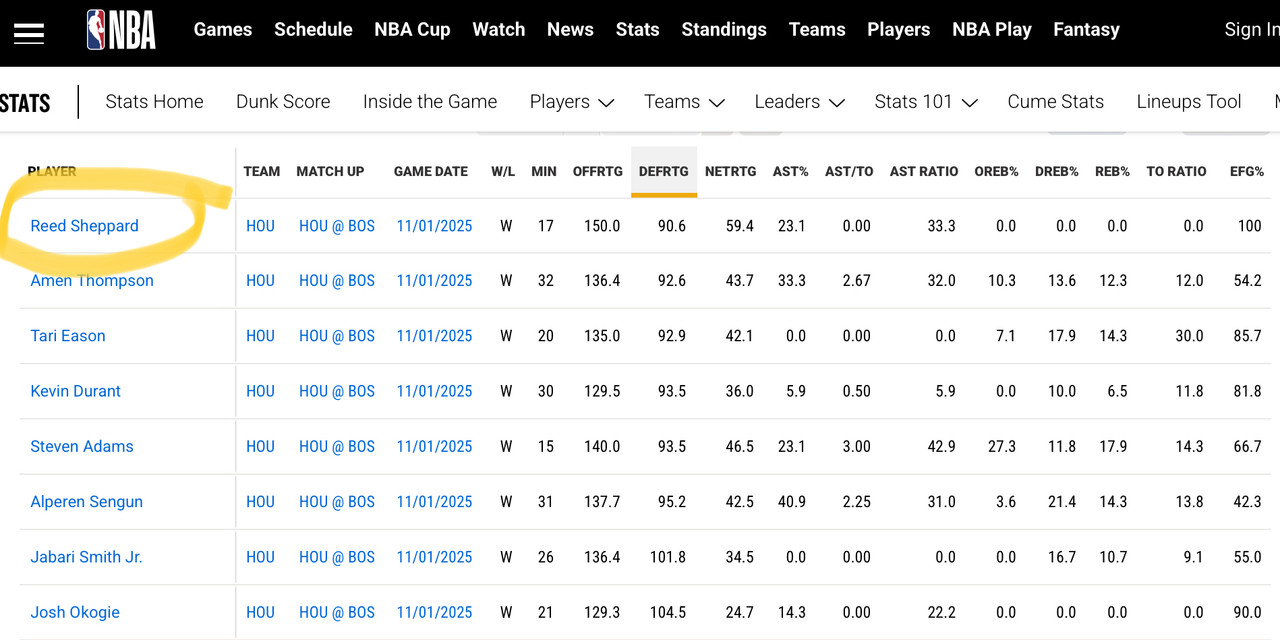This screenshot has height=640, width=1280.
Task: Open Fantasy in top navigation
Action: 1086,30
